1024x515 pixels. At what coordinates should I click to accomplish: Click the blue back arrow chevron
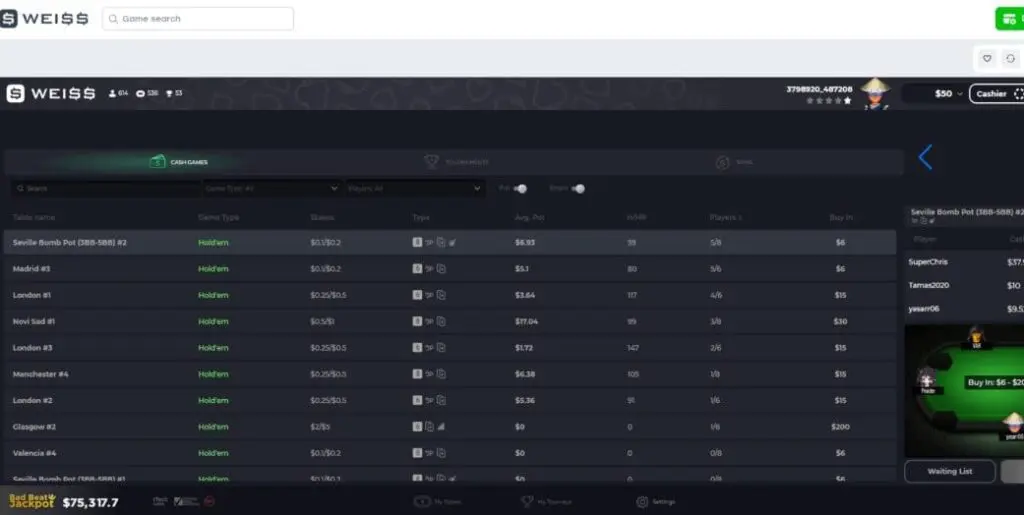click(x=925, y=158)
